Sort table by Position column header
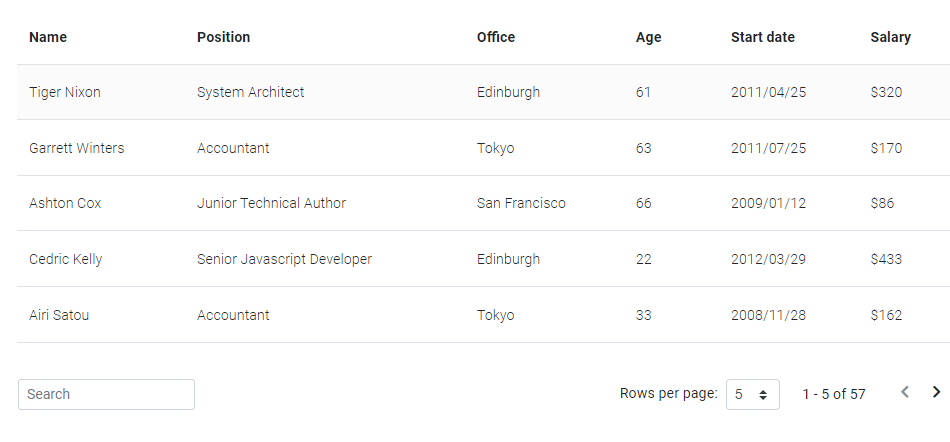This screenshot has width=950, height=442. tap(224, 37)
